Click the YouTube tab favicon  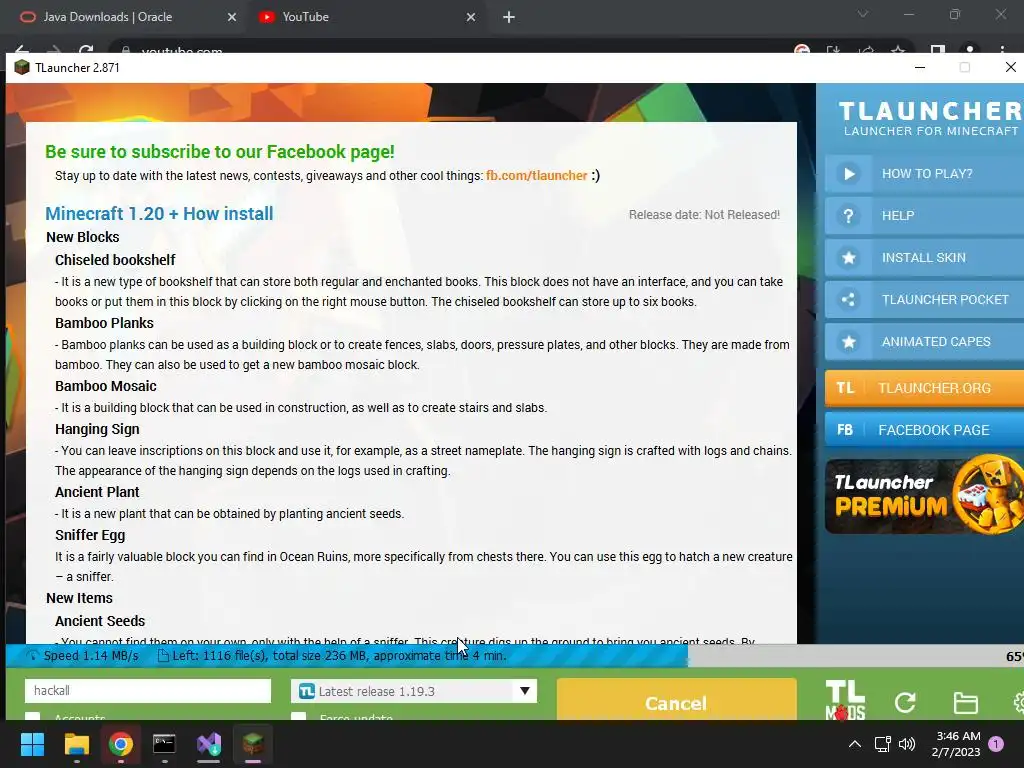coord(266,17)
